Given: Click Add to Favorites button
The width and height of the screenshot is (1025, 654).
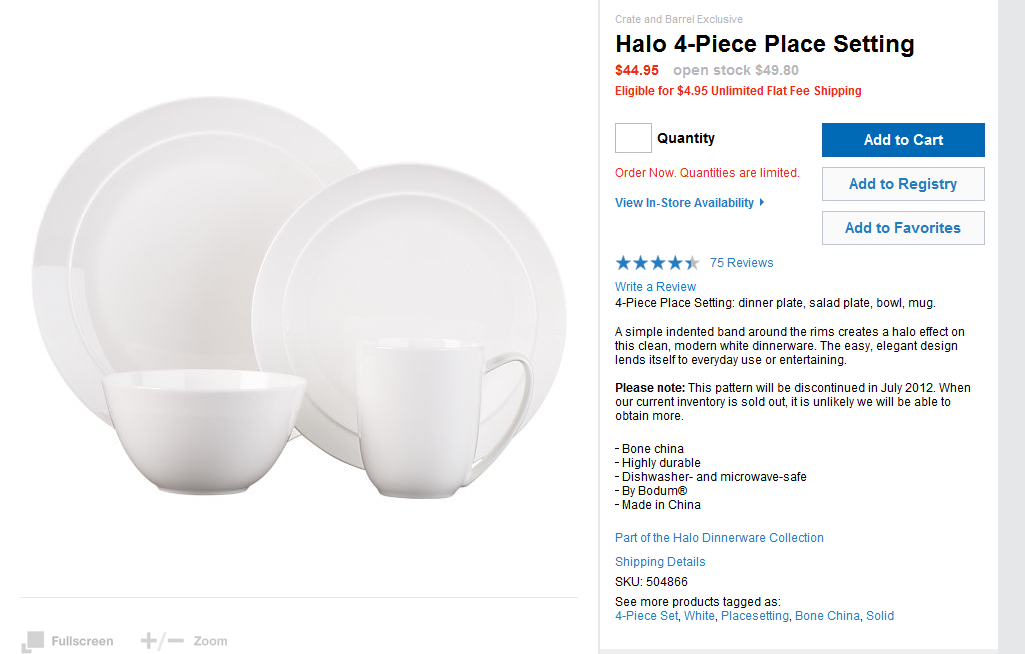Looking at the screenshot, I should click(x=903, y=228).
